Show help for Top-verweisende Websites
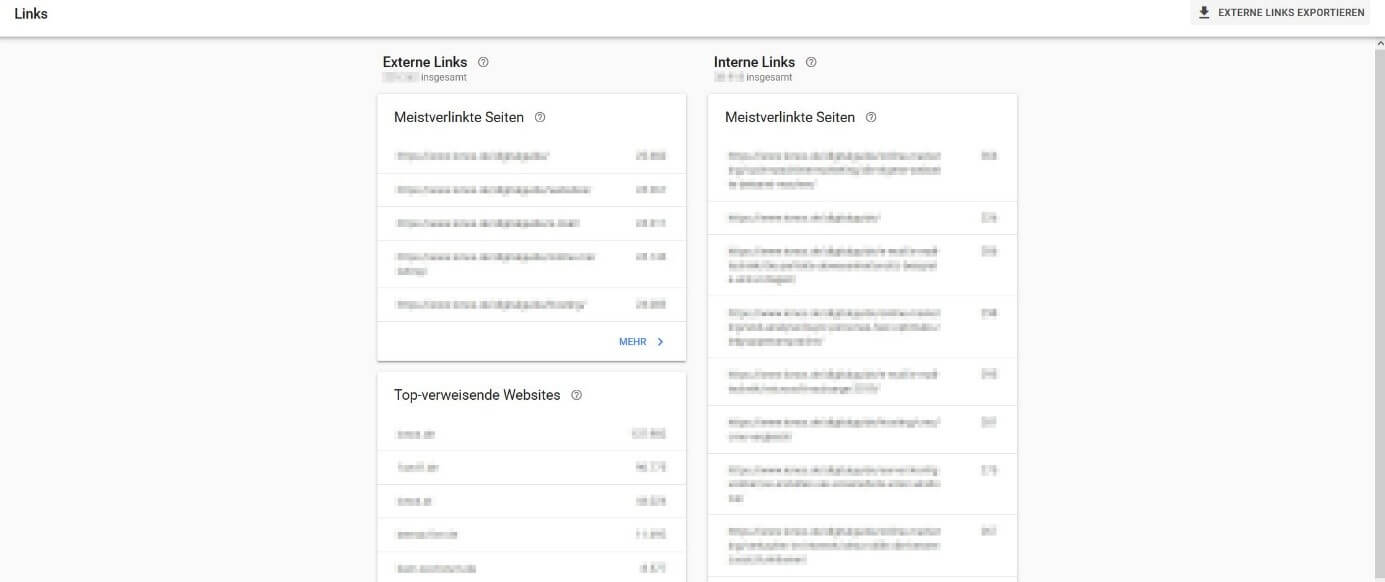Viewport: 1385px width, 582px height. tap(576, 395)
